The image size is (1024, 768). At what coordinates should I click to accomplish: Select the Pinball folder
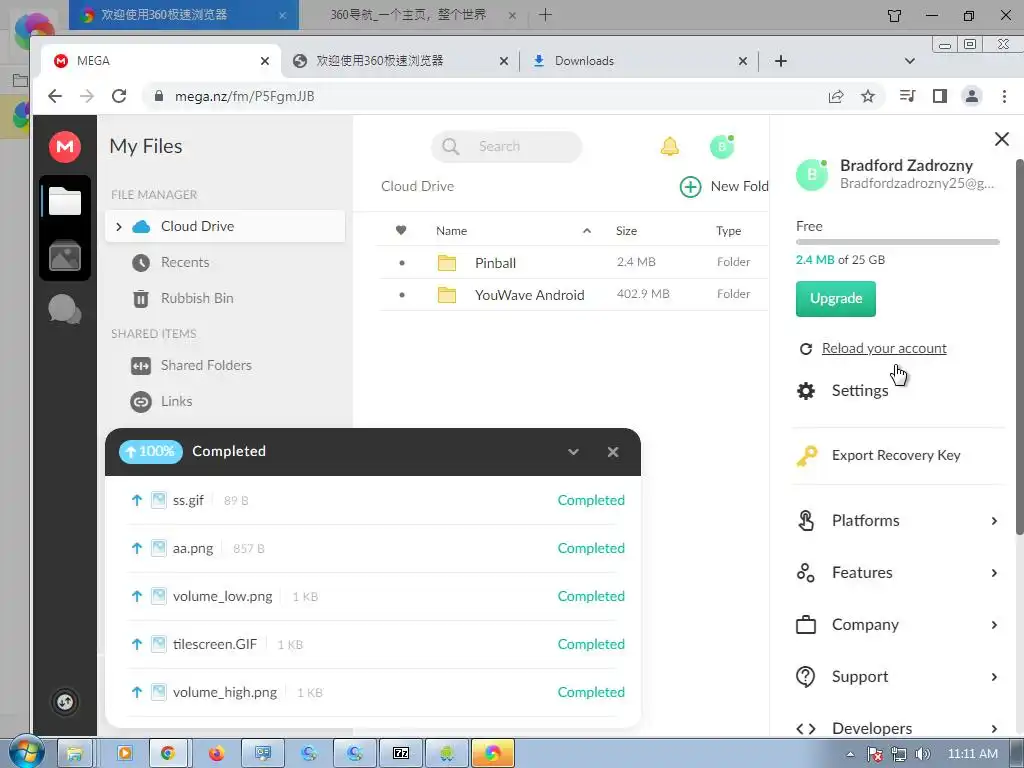click(573, 263)
